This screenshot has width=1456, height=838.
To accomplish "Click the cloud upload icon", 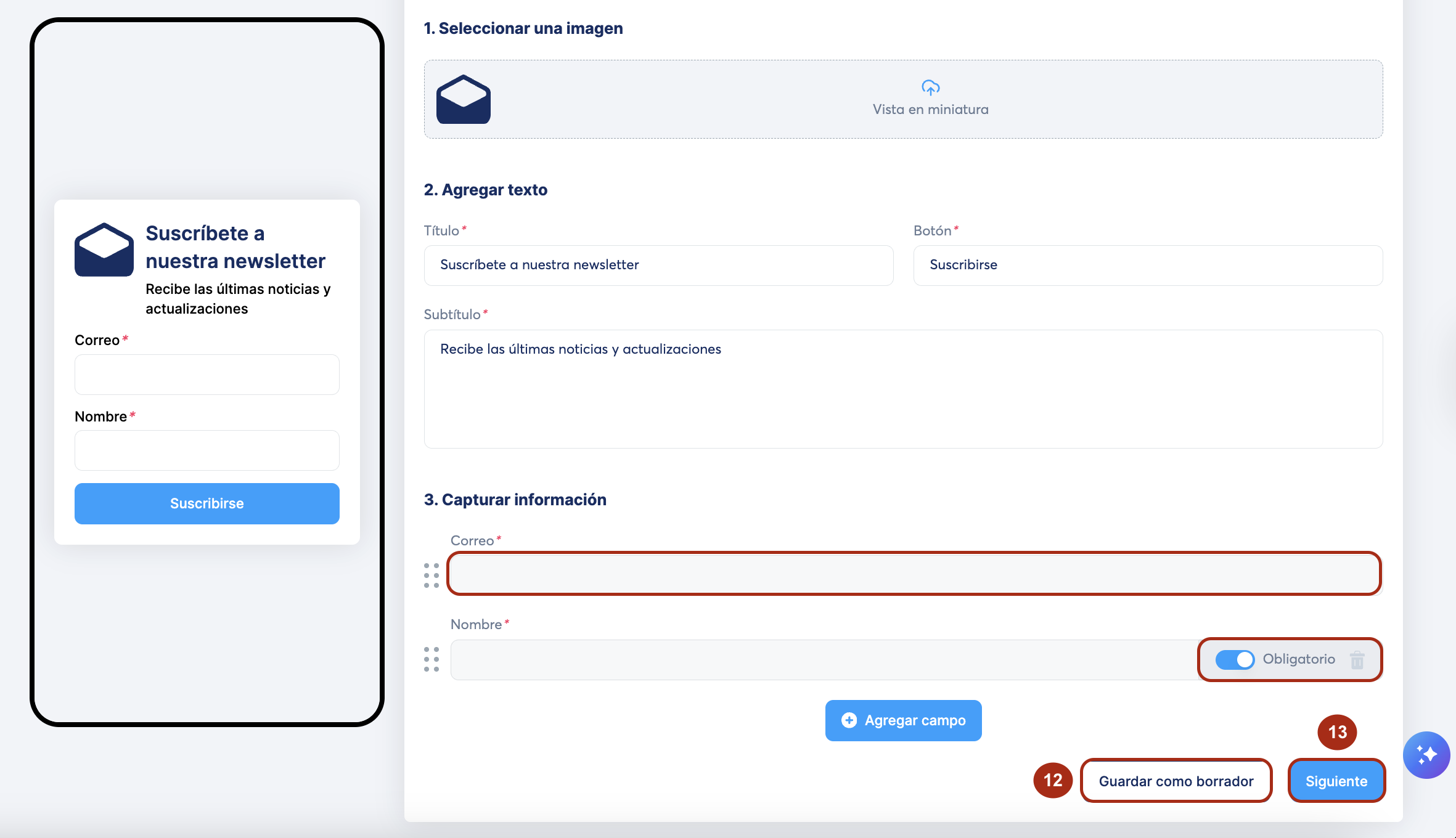I will (x=930, y=87).
